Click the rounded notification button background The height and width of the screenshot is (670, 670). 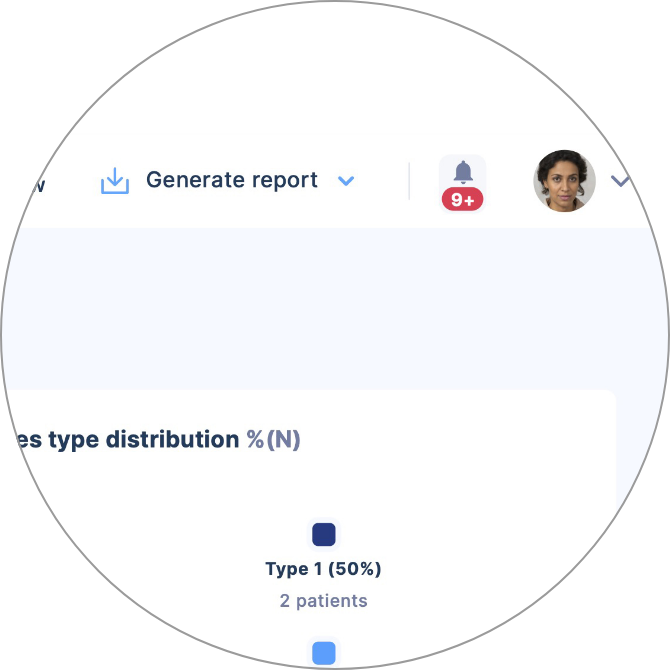462,183
